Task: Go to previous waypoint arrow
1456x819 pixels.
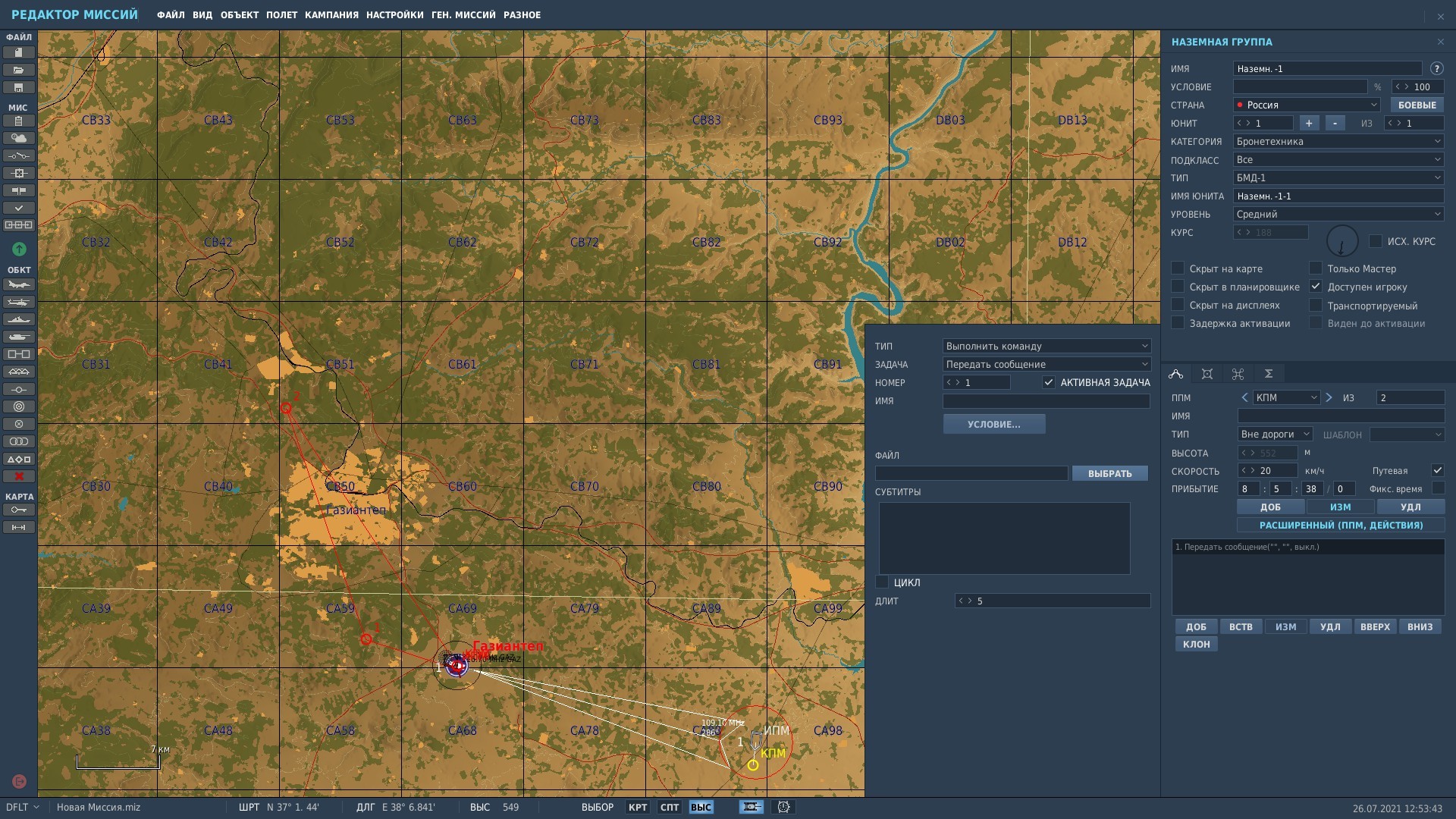Action: [x=1244, y=397]
